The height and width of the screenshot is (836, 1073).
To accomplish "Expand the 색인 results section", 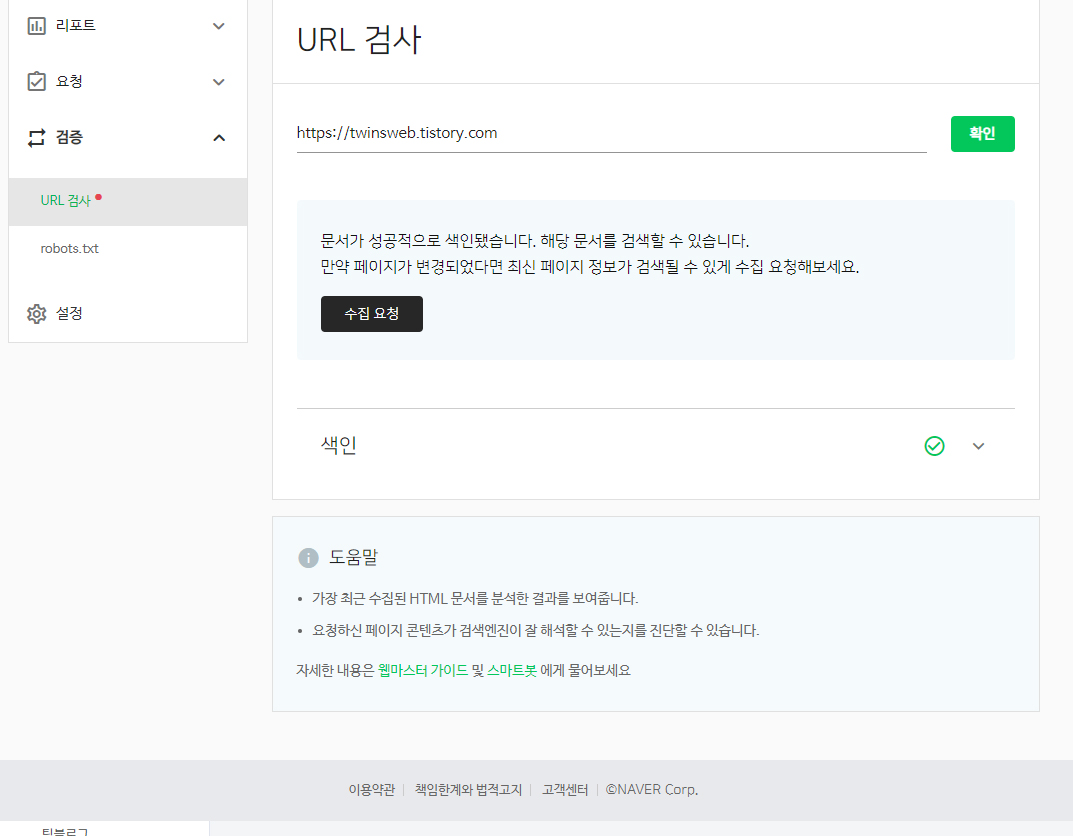I will click(978, 445).
